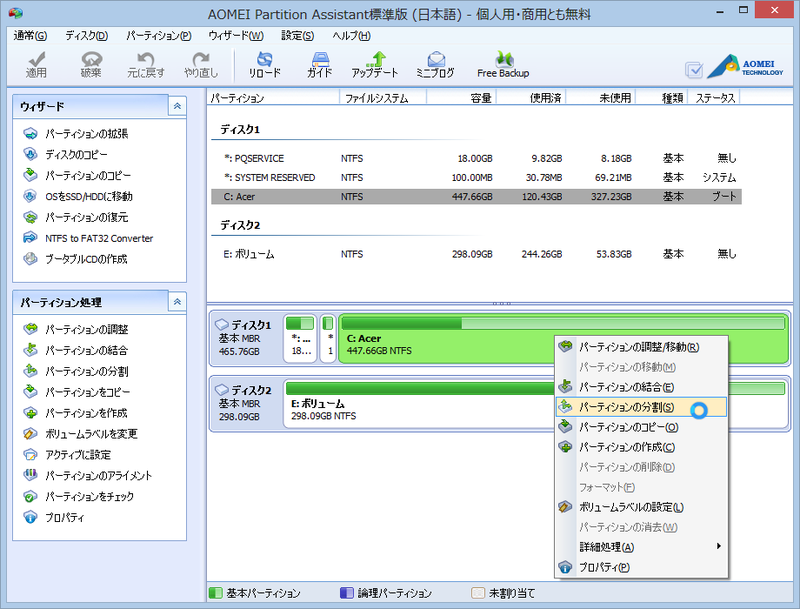The image size is (800, 609).
Task: Select the 18GB PQSERVICE block in disk map
Action: 301,339
